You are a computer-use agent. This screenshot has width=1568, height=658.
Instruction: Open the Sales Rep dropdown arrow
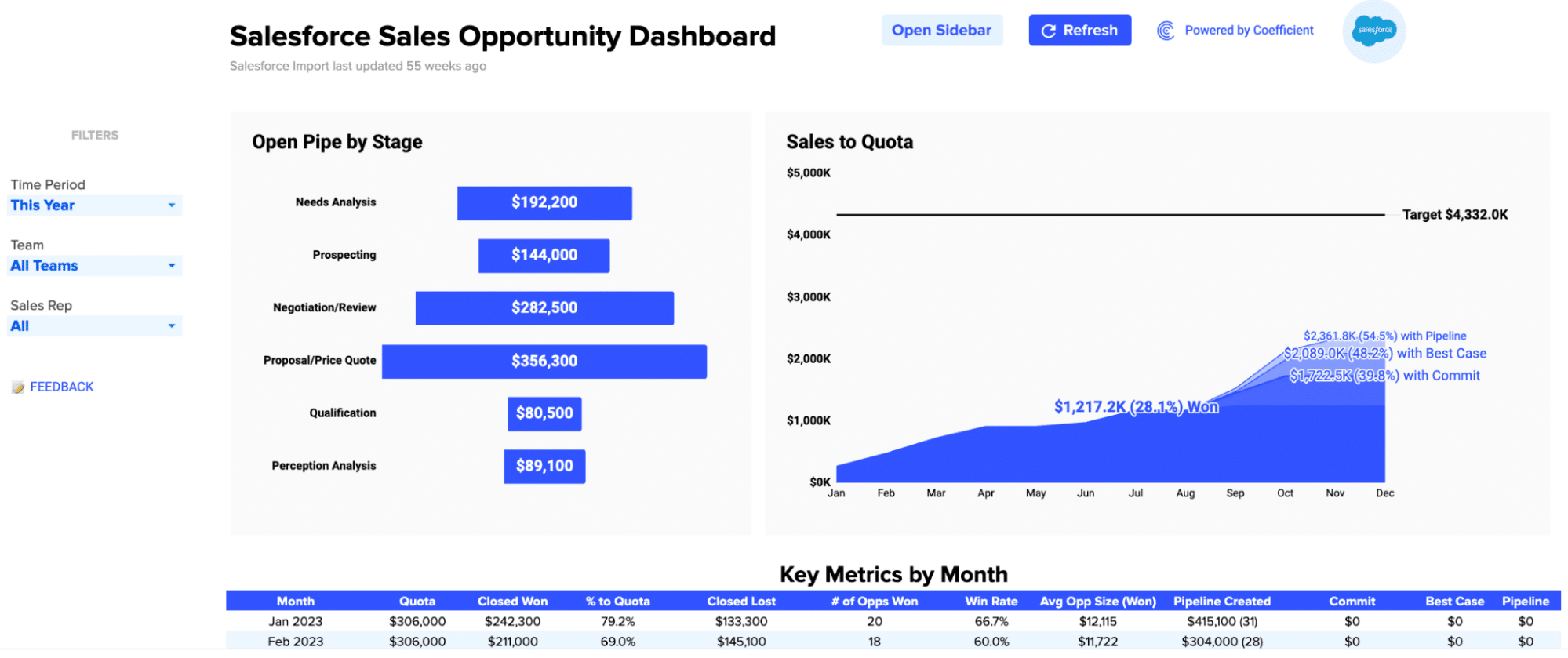tap(172, 326)
